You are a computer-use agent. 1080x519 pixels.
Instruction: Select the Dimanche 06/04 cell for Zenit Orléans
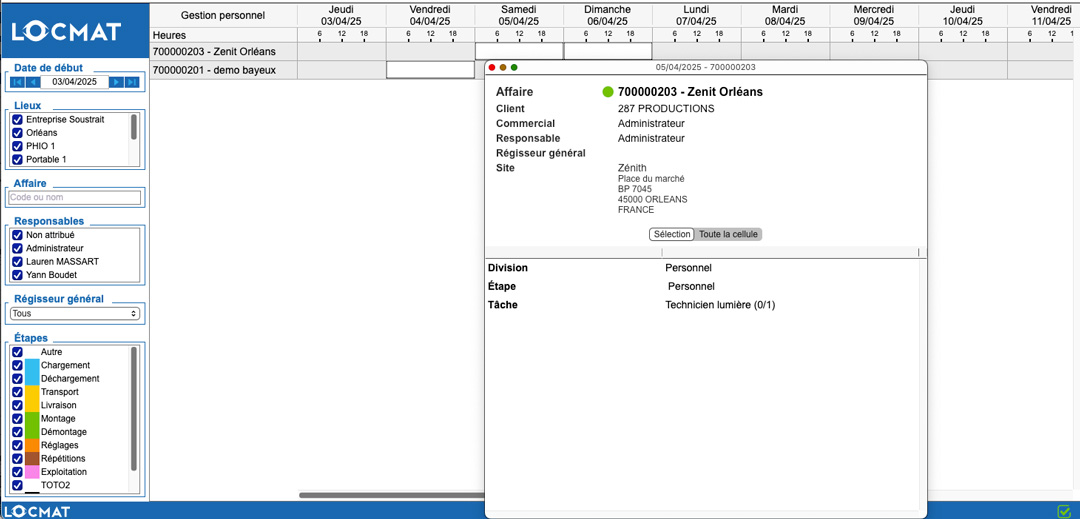tap(608, 51)
